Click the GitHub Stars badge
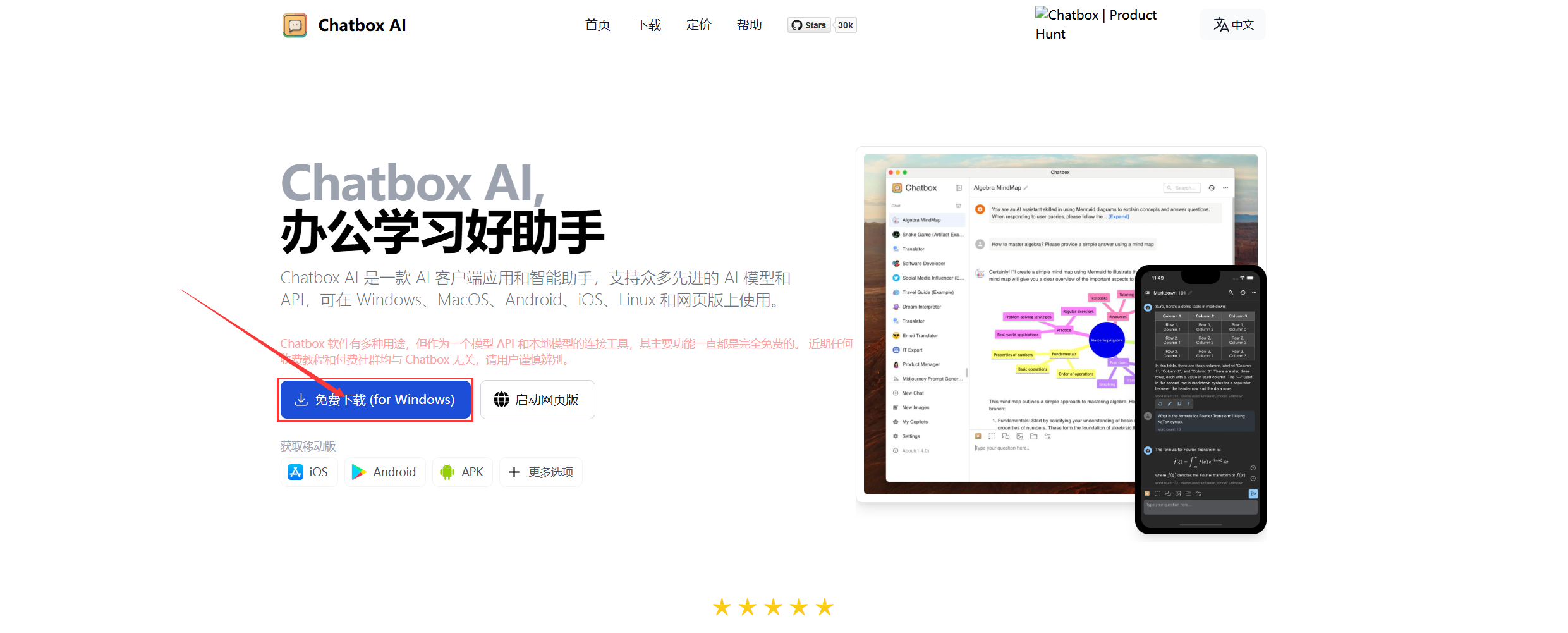Viewport: 1568px width, 633px height. [809, 25]
